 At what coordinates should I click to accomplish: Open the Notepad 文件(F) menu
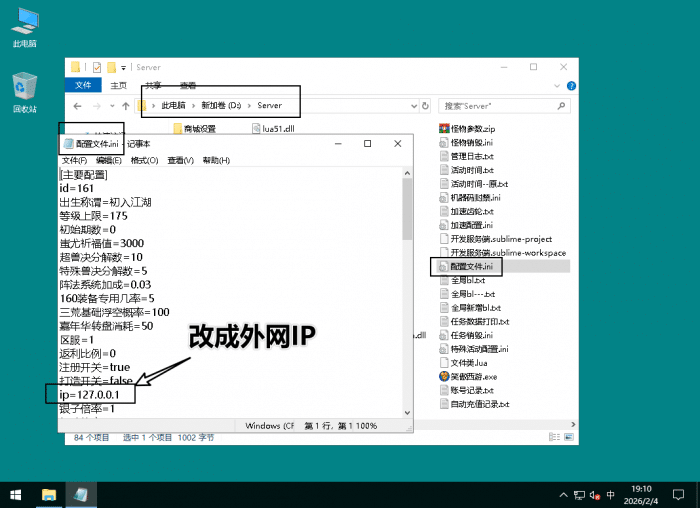click(x=74, y=160)
